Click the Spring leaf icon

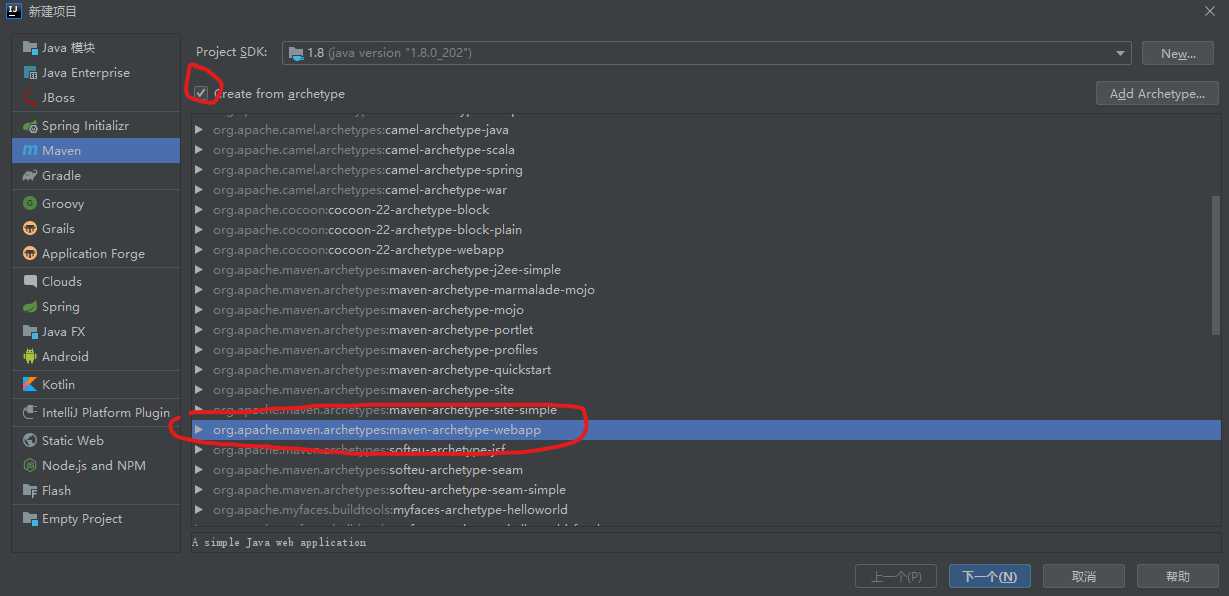[30, 307]
